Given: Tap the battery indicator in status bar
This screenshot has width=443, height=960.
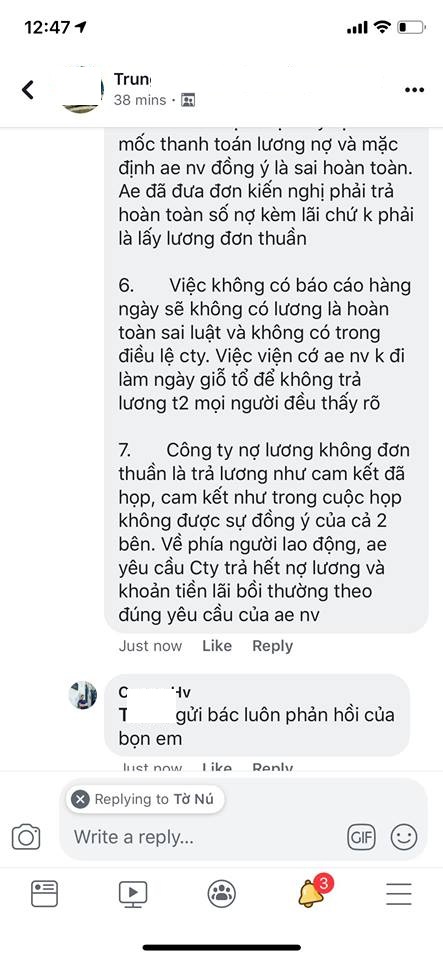Looking at the screenshot, I should 411,27.
